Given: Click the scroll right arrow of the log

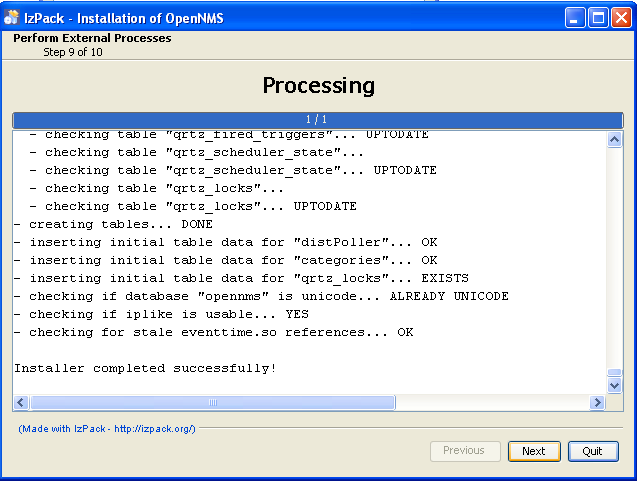Looking at the screenshot, I should click(597, 403).
